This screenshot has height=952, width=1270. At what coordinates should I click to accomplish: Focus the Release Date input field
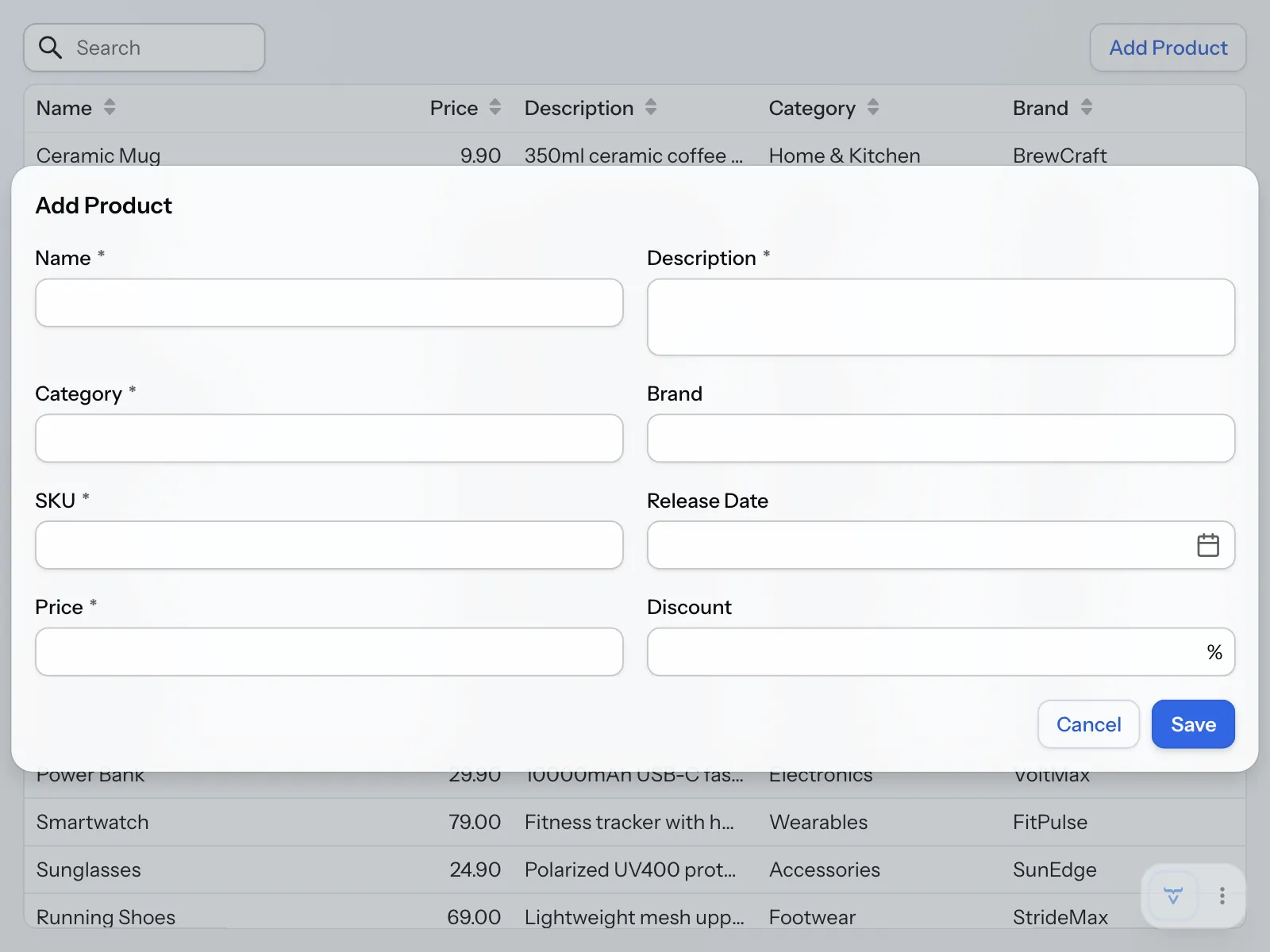tap(941, 545)
